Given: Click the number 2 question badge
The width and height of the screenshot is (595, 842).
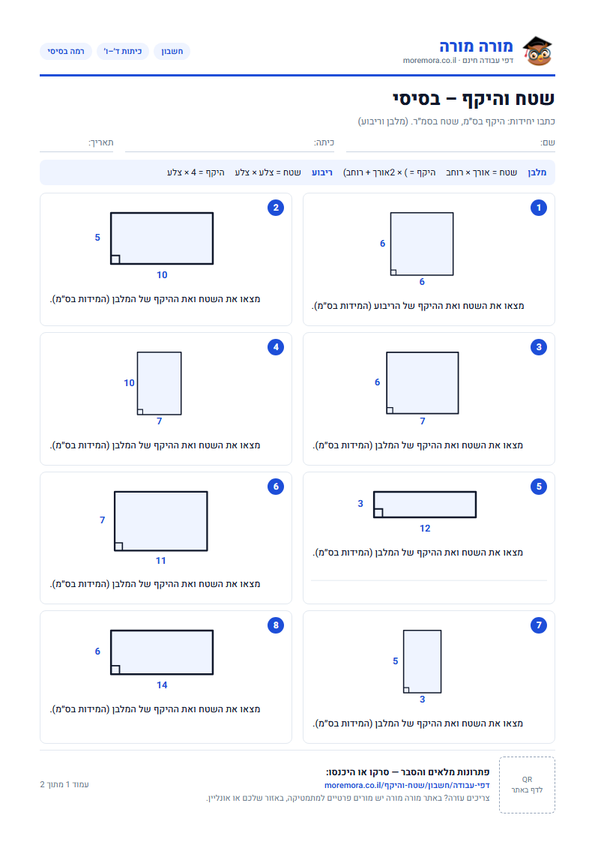Looking at the screenshot, I should 275,208.
